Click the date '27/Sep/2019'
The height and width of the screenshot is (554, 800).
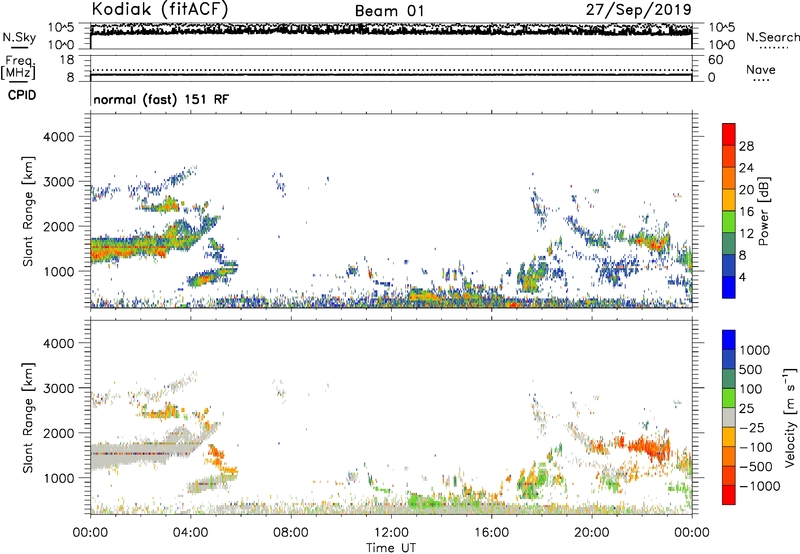[x=638, y=10]
